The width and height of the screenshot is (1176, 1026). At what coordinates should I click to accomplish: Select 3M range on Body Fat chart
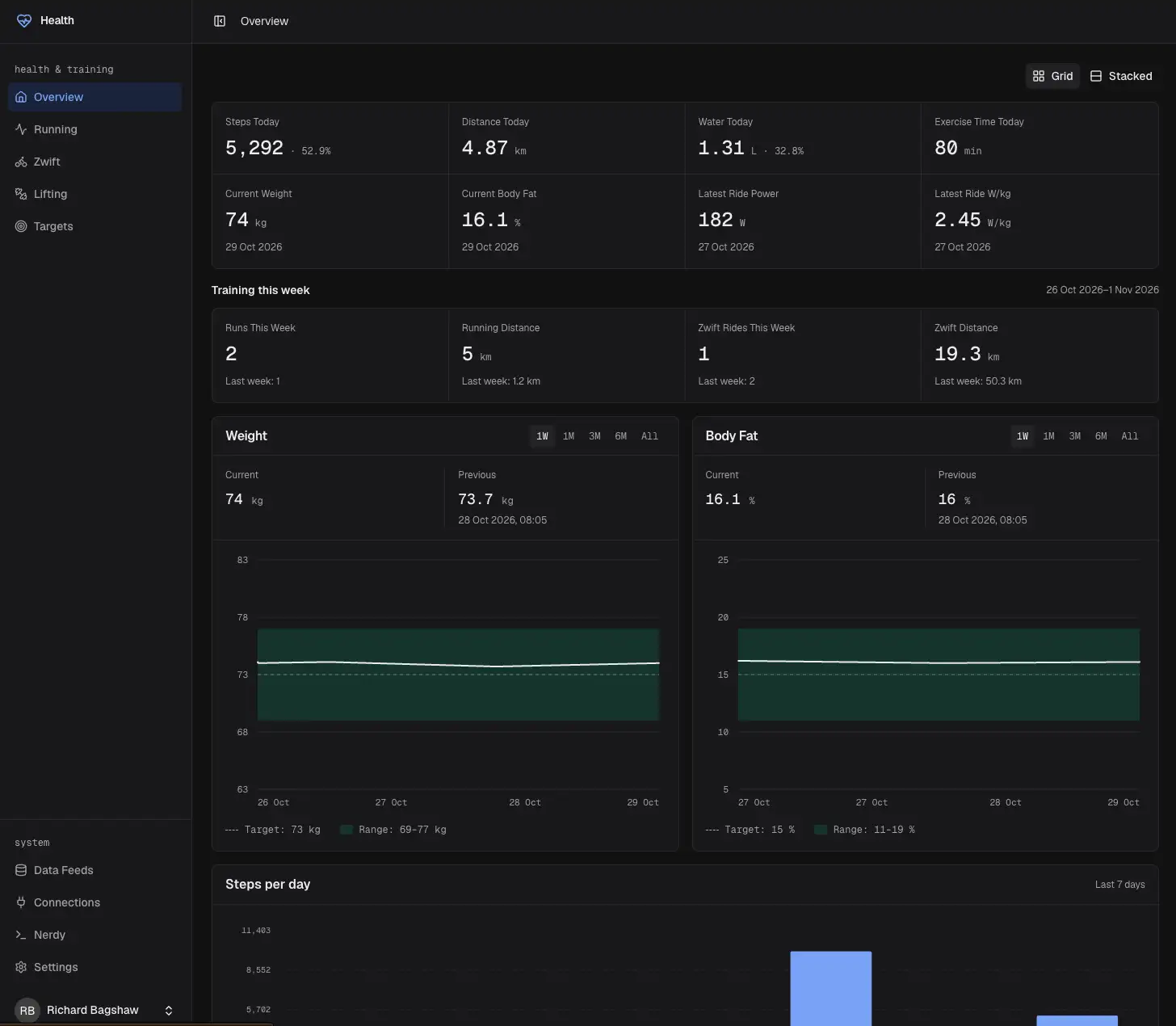coord(1075,436)
